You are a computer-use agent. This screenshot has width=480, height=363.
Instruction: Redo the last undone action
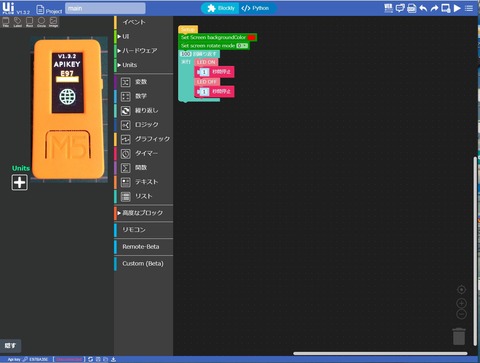tap(434, 8)
